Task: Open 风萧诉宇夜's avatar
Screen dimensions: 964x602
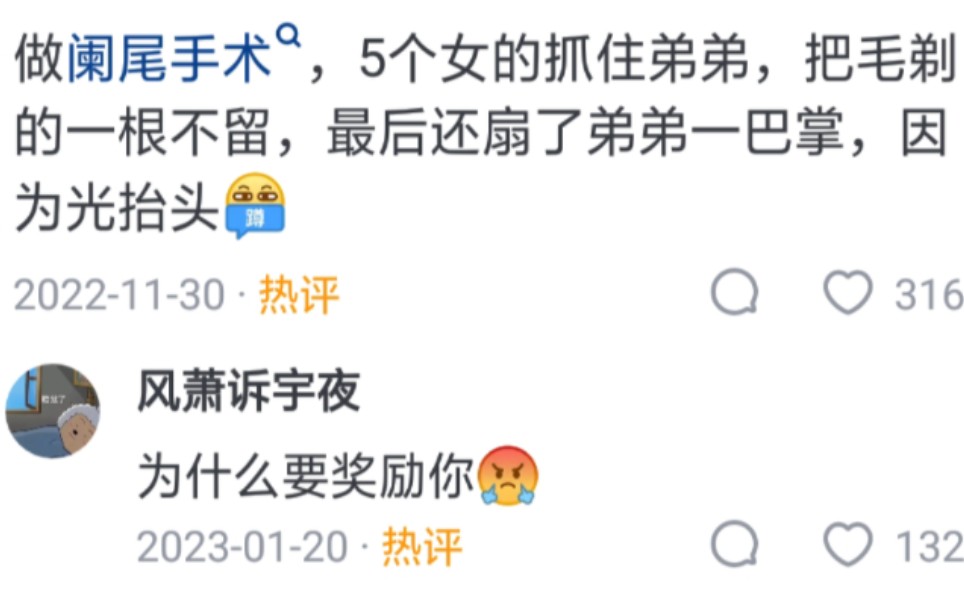Action: point(53,411)
